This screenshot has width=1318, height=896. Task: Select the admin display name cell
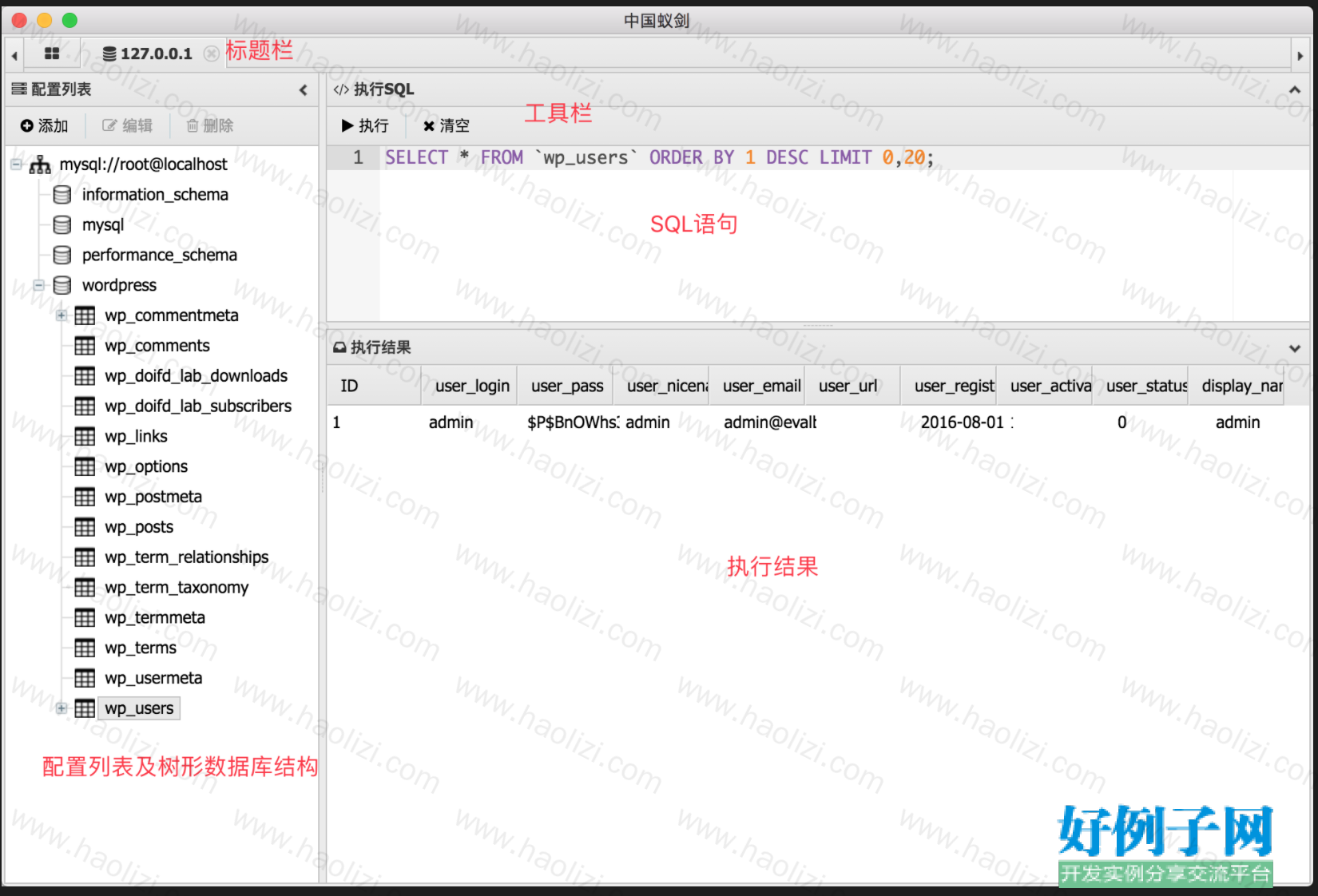click(1238, 422)
